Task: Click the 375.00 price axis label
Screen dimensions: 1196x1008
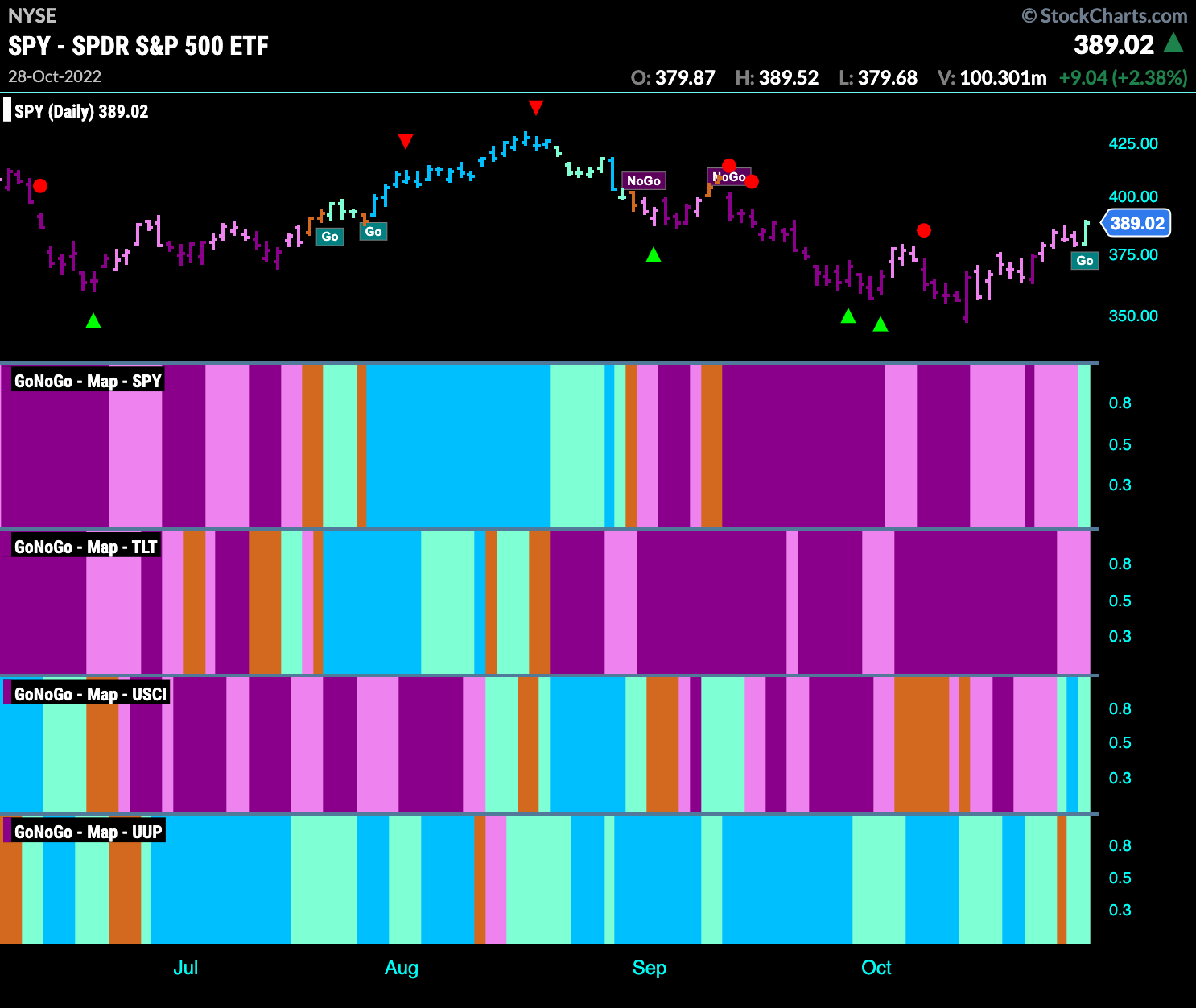Action: (1133, 254)
